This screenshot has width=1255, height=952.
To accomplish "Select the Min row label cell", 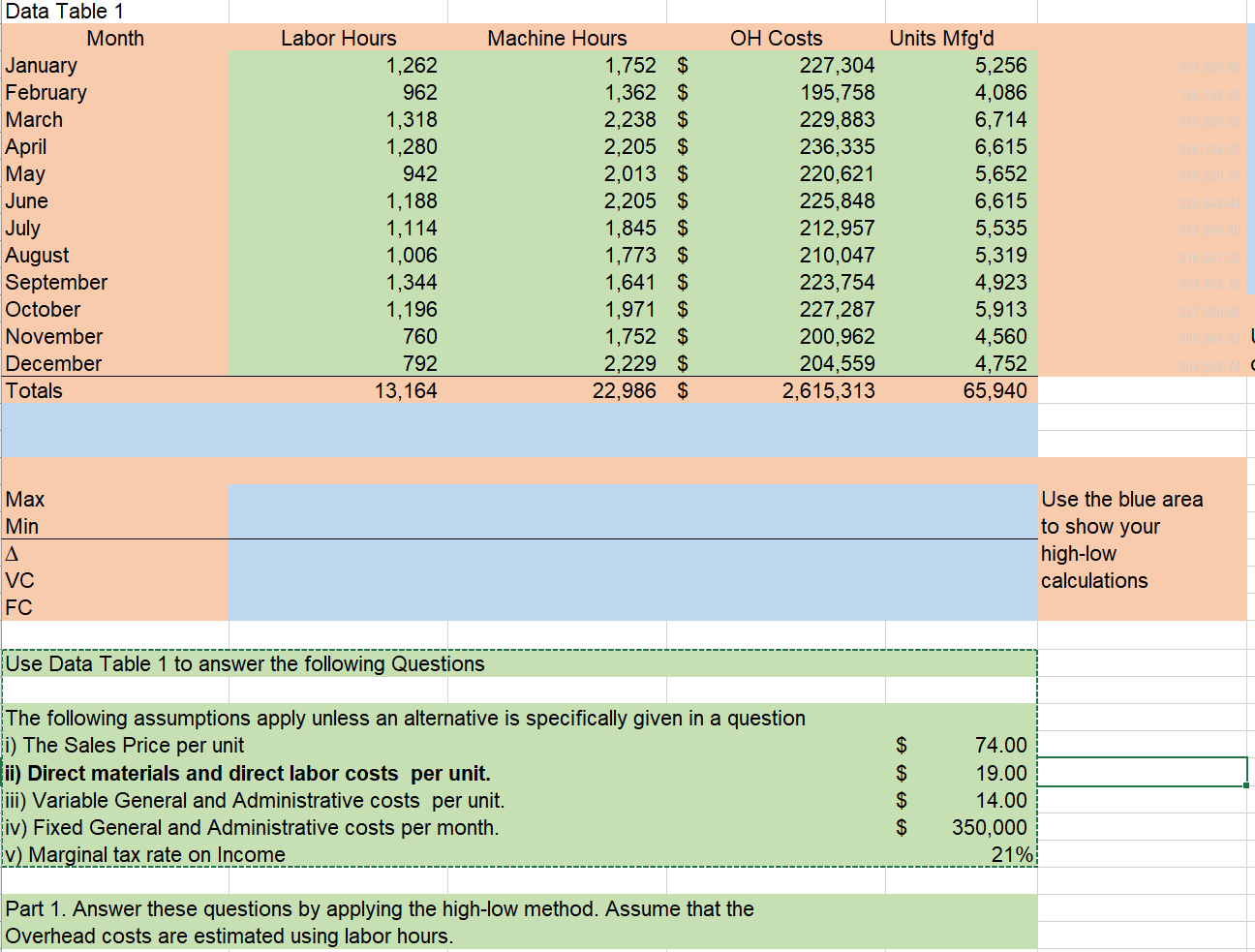I will [x=23, y=526].
